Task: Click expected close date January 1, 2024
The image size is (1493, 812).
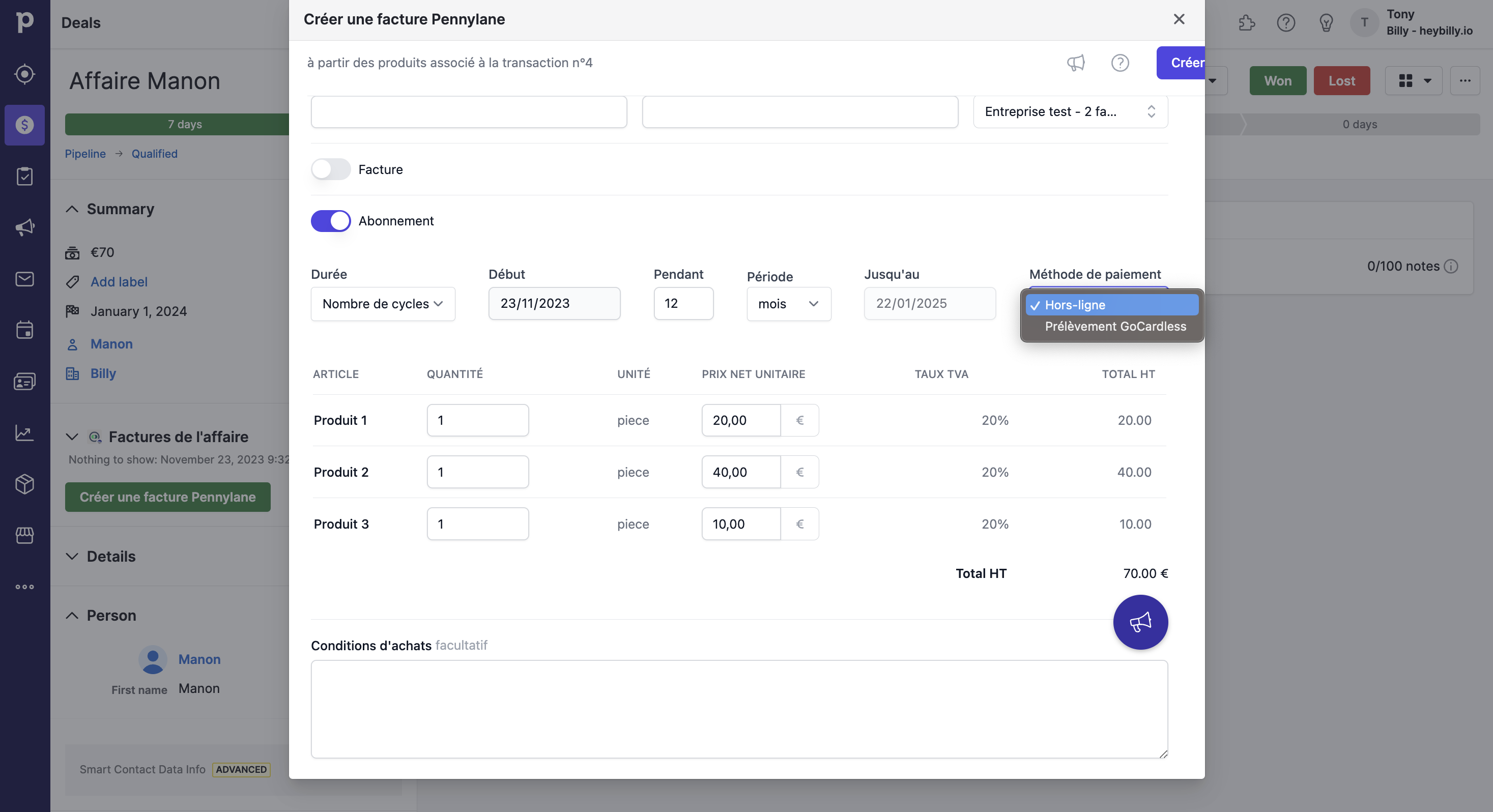Action: point(138,311)
